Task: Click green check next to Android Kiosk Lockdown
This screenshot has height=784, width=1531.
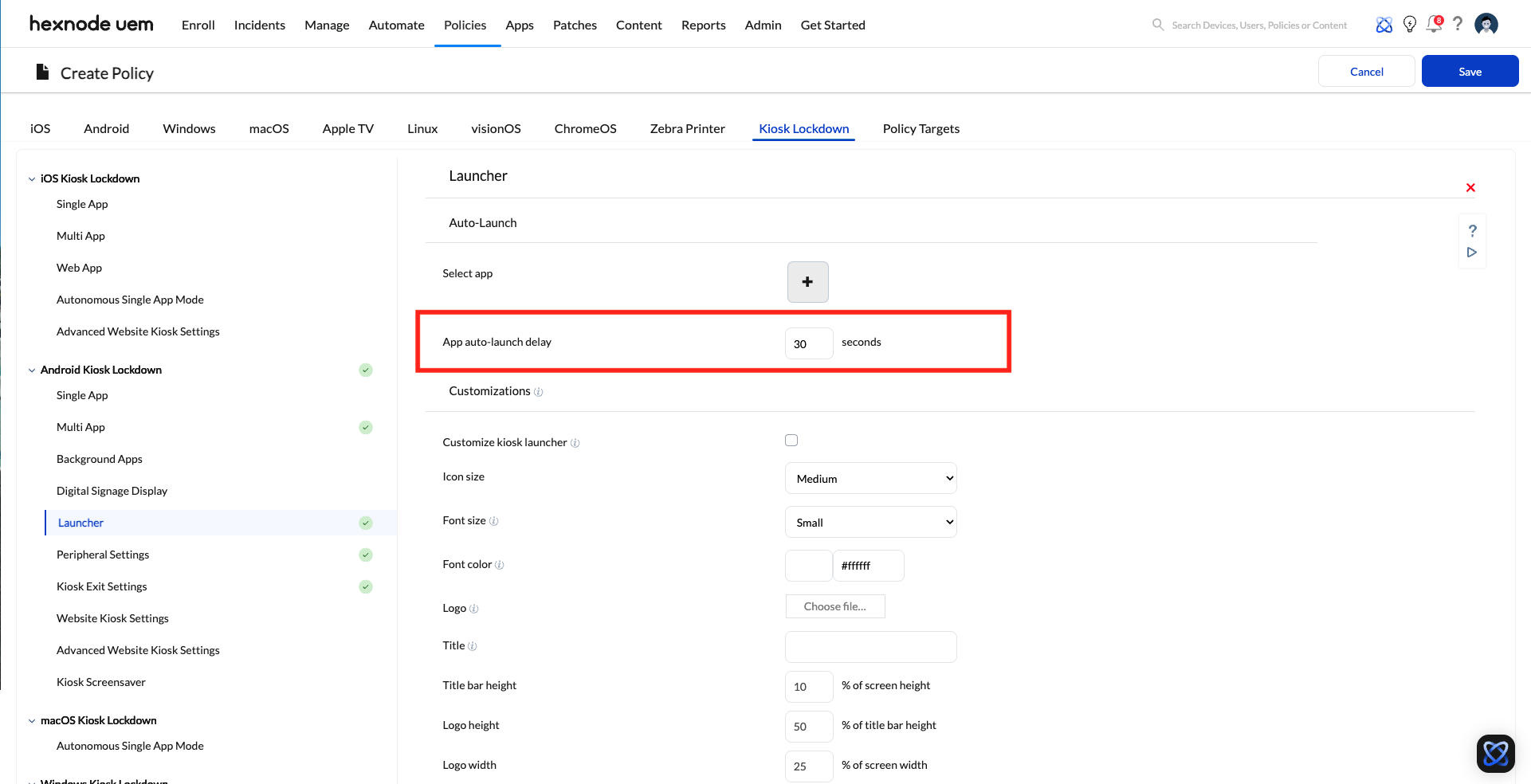Action: click(366, 370)
